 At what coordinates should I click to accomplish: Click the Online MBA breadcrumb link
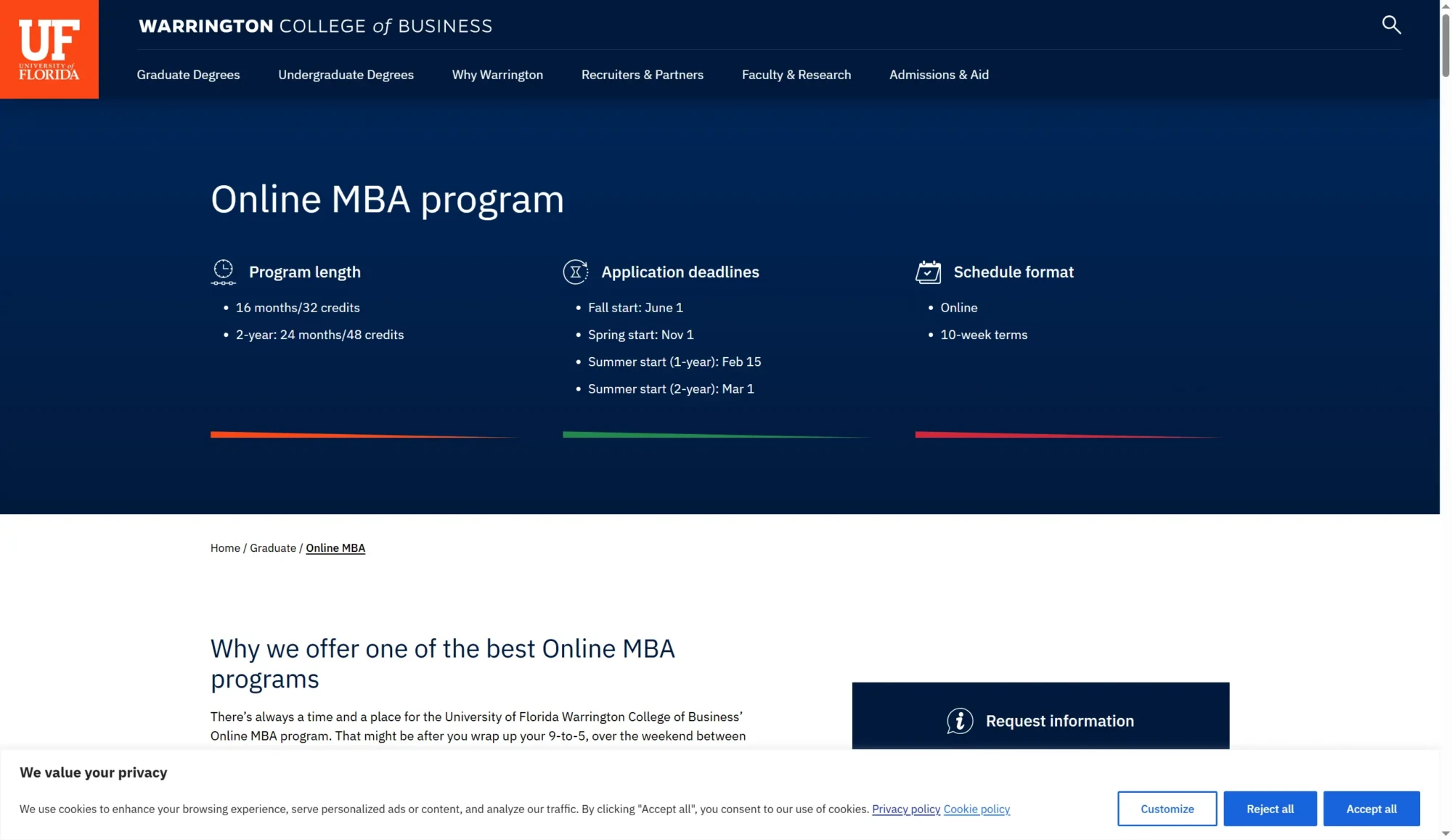[x=335, y=548]
